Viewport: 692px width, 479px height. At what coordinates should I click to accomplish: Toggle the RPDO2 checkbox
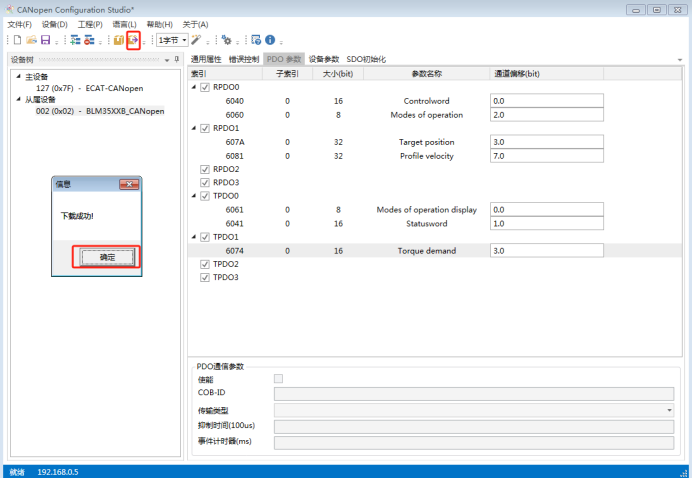click(205, 169)
